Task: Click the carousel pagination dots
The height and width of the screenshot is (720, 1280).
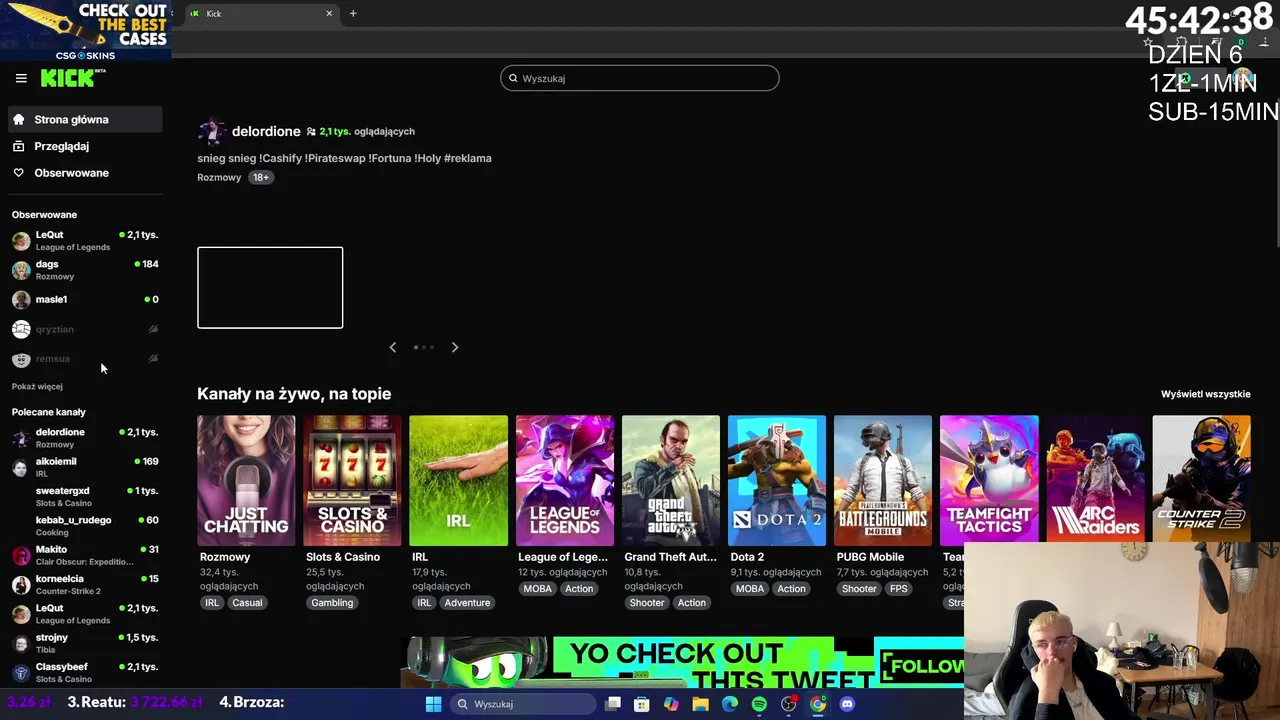Action: click(424, 347)
